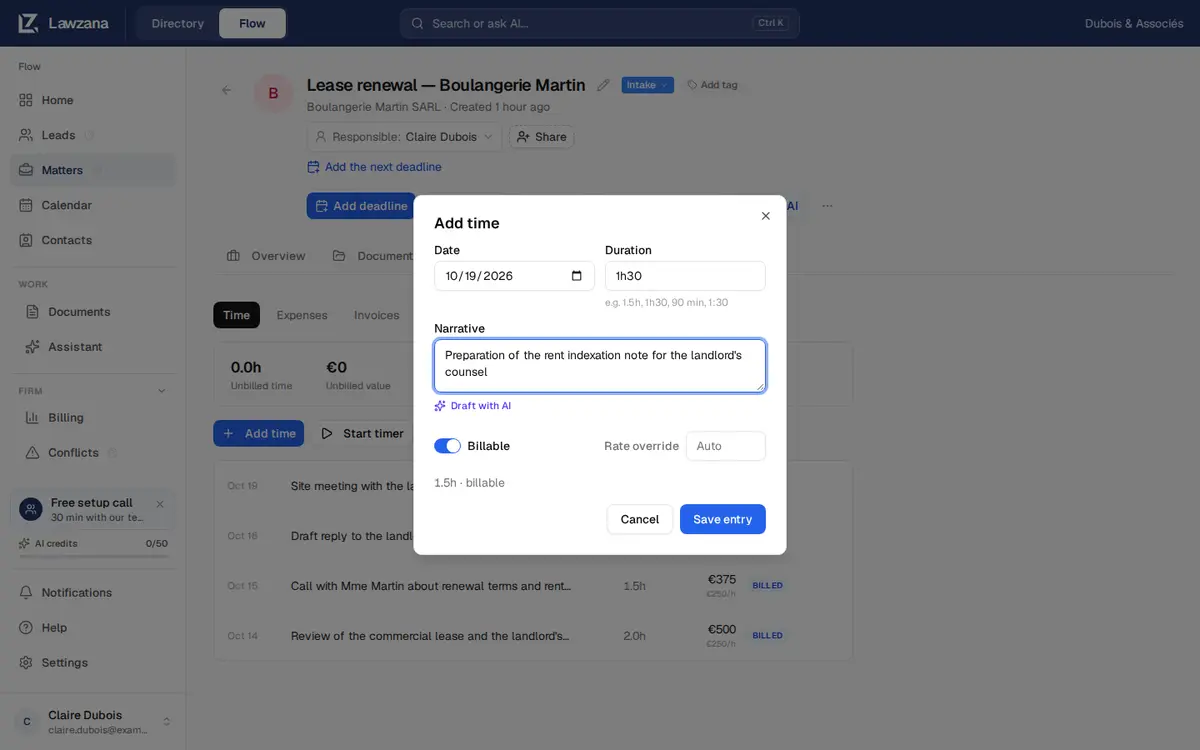Click the Rate override input
1200x750 pixels.
pyautogui.click(x=726, y=446)
